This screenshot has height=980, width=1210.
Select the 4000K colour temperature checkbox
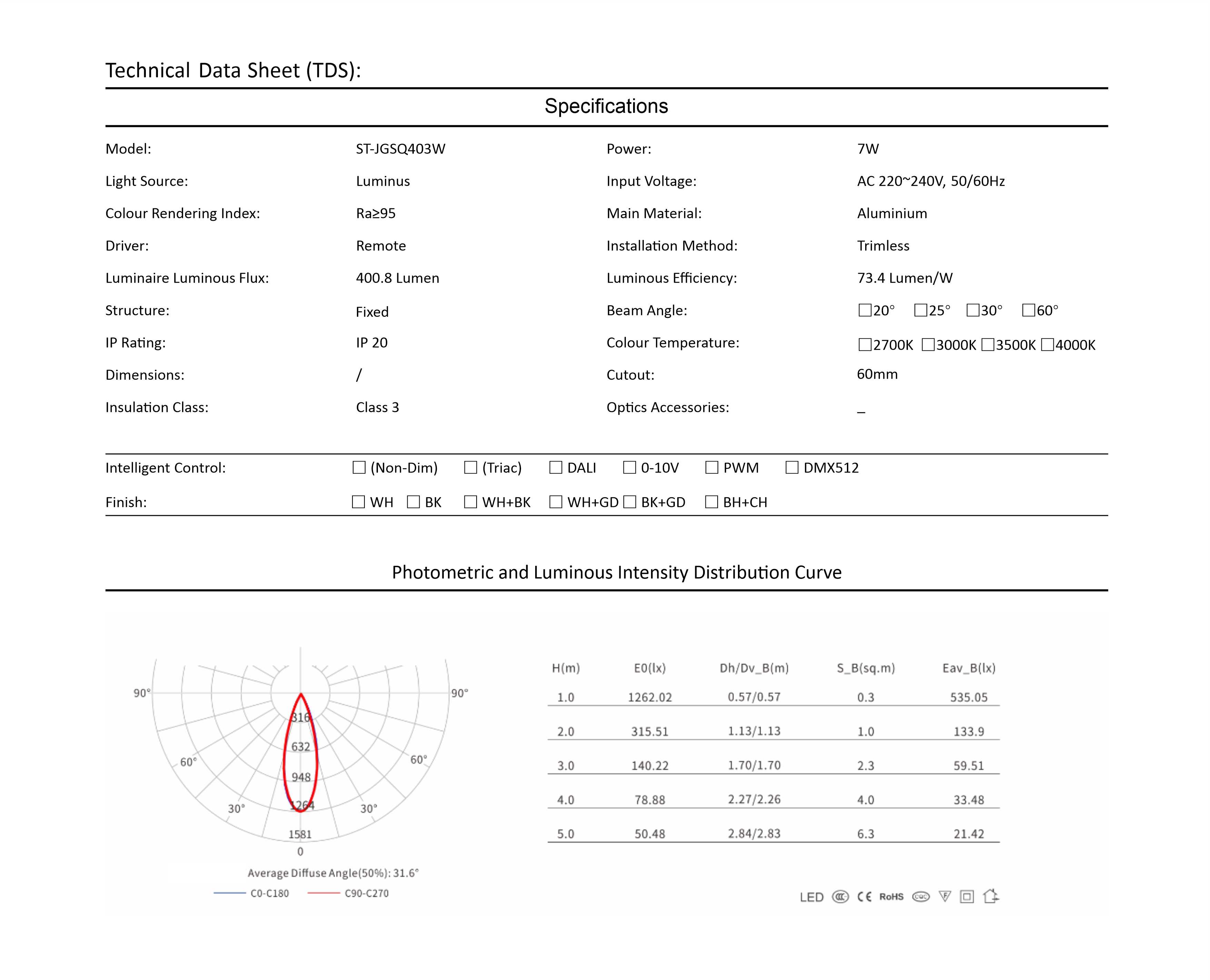[x=1048, y=344]
